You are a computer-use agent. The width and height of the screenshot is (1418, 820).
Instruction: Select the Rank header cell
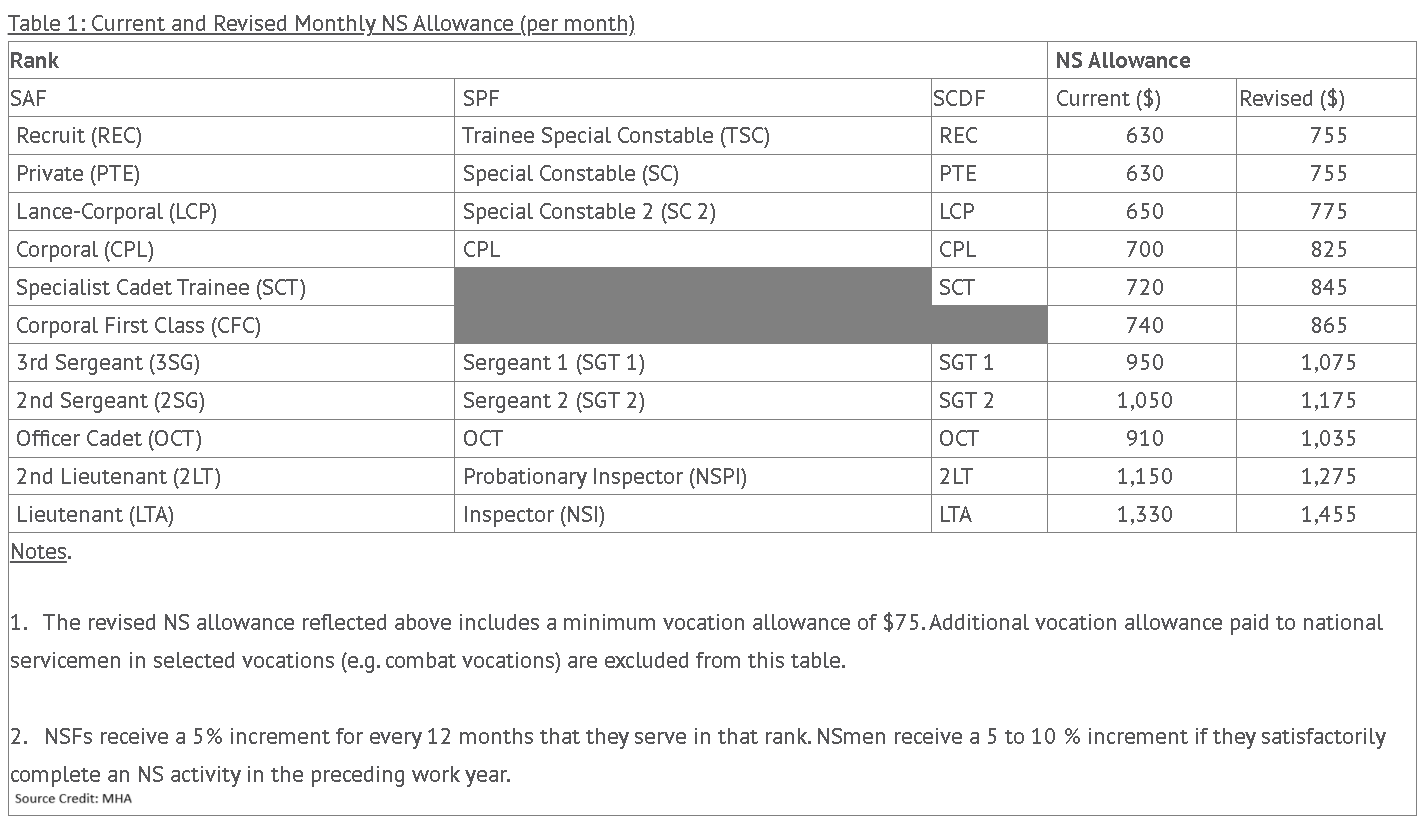pos(35,60)
